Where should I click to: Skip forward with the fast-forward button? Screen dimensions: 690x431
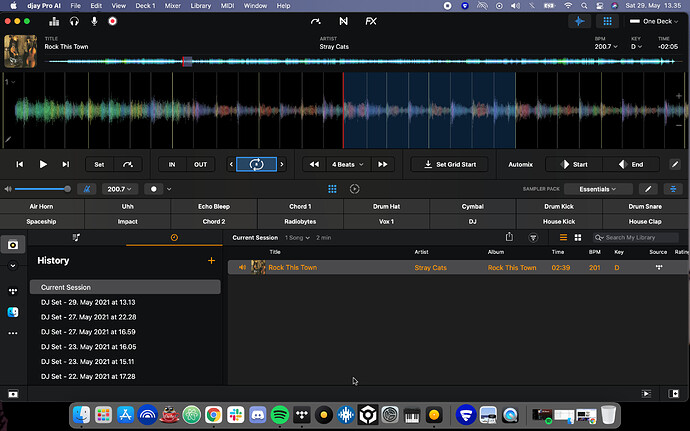(383, 164)
